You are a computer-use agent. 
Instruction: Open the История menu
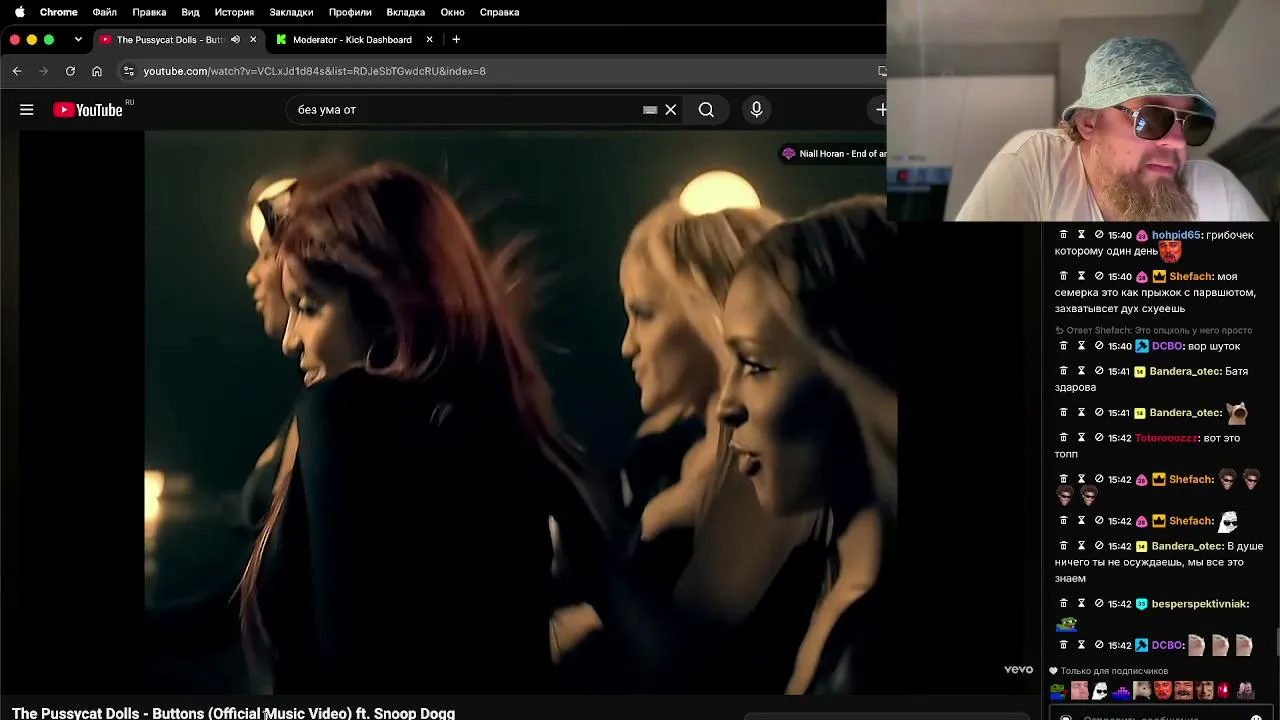point(234,12)
